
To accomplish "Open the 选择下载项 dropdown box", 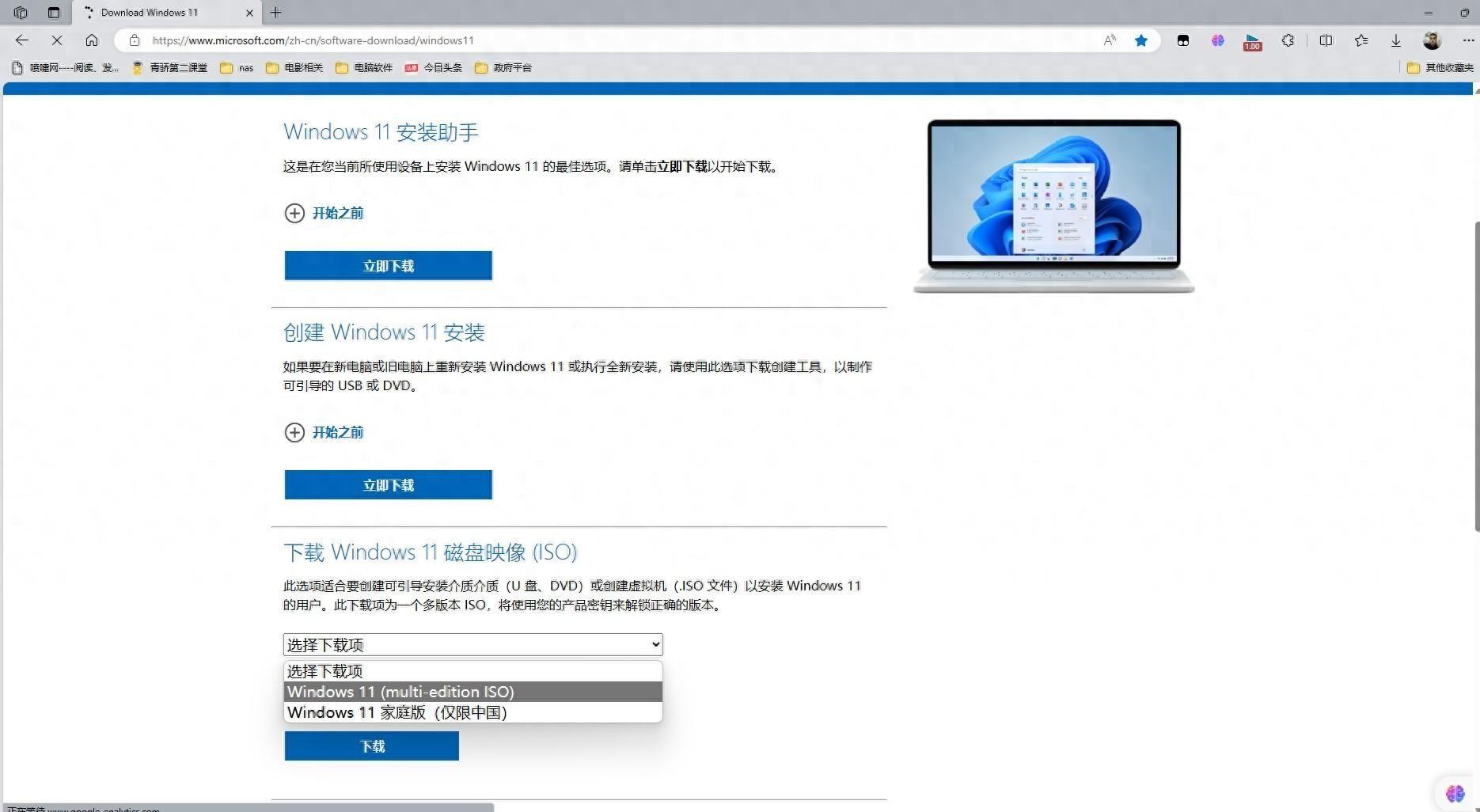I will (473, 644).
